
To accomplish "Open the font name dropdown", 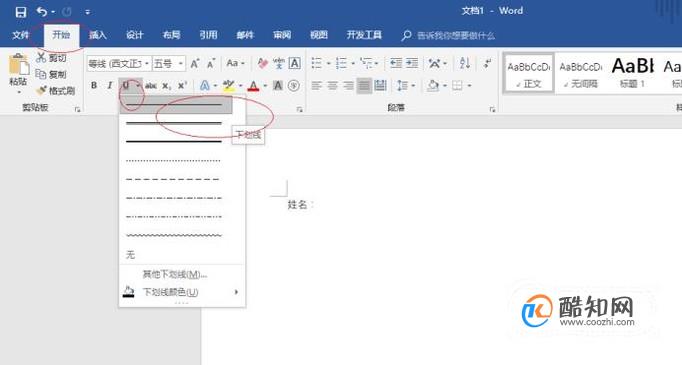I will click(147, 64).
